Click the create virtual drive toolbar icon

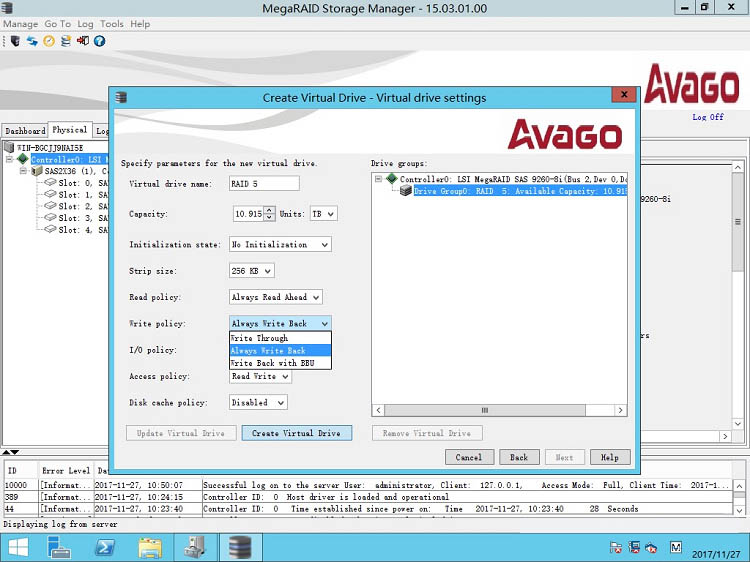coord(66,41)
